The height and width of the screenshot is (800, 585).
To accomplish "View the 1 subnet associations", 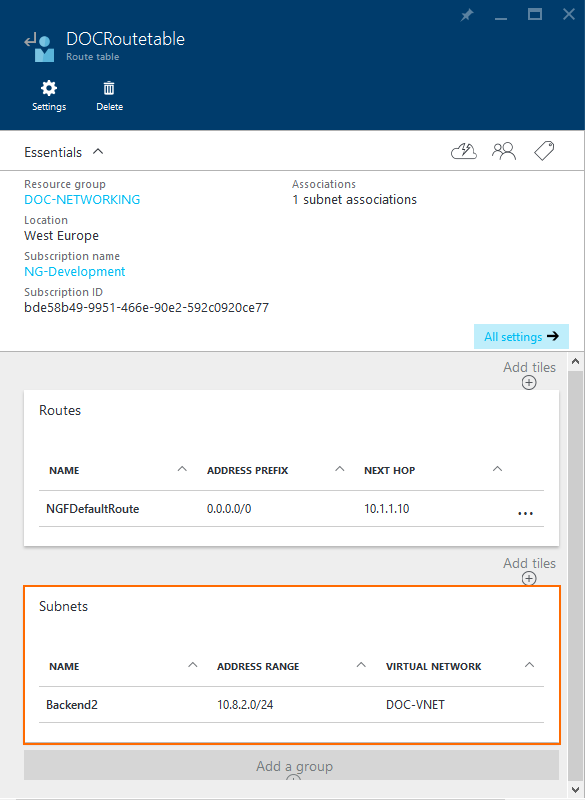I will pyautogui.click(x=351, y=199).
